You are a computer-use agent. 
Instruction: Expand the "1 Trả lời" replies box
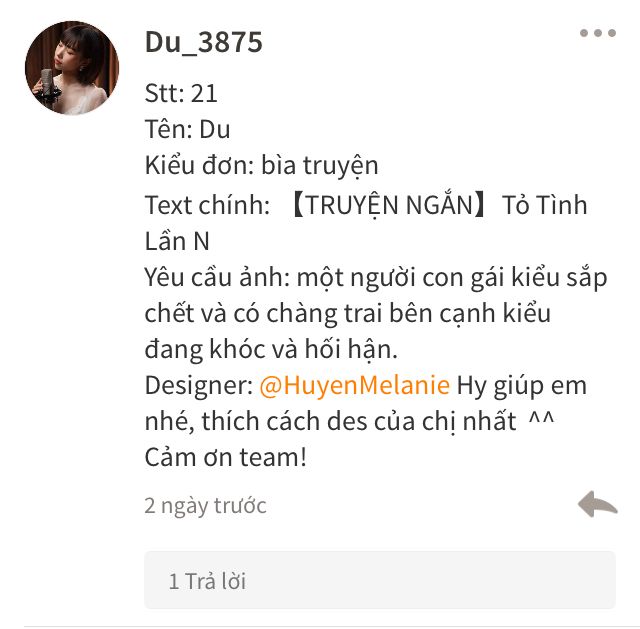coord(380,580)
